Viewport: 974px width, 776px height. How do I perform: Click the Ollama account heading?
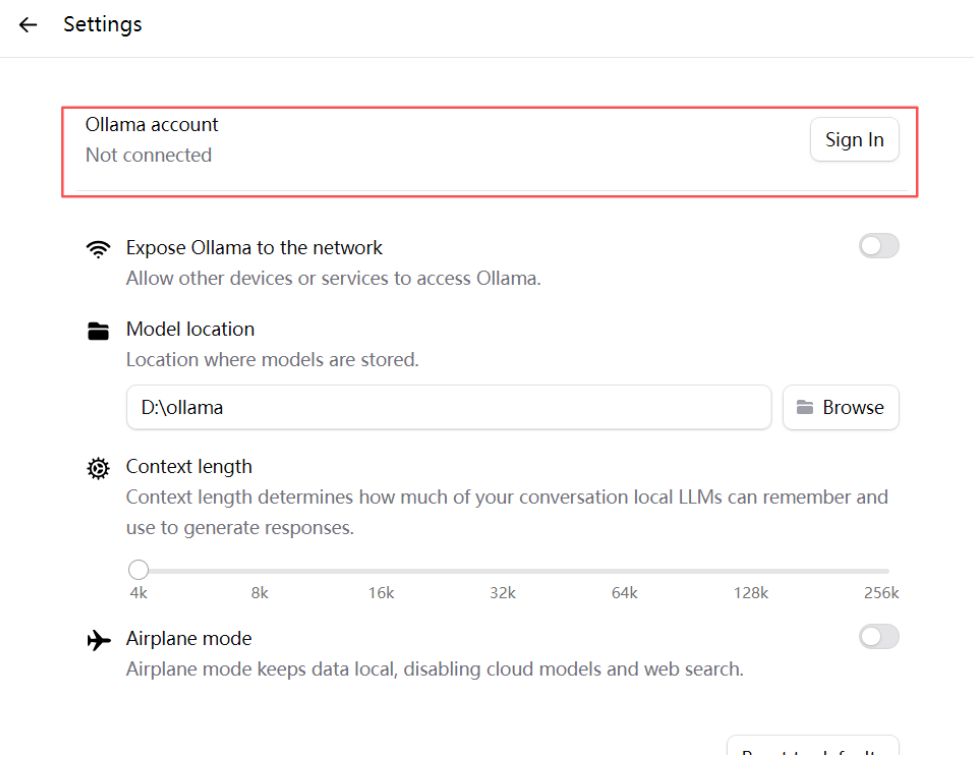(x=152, y=125)
